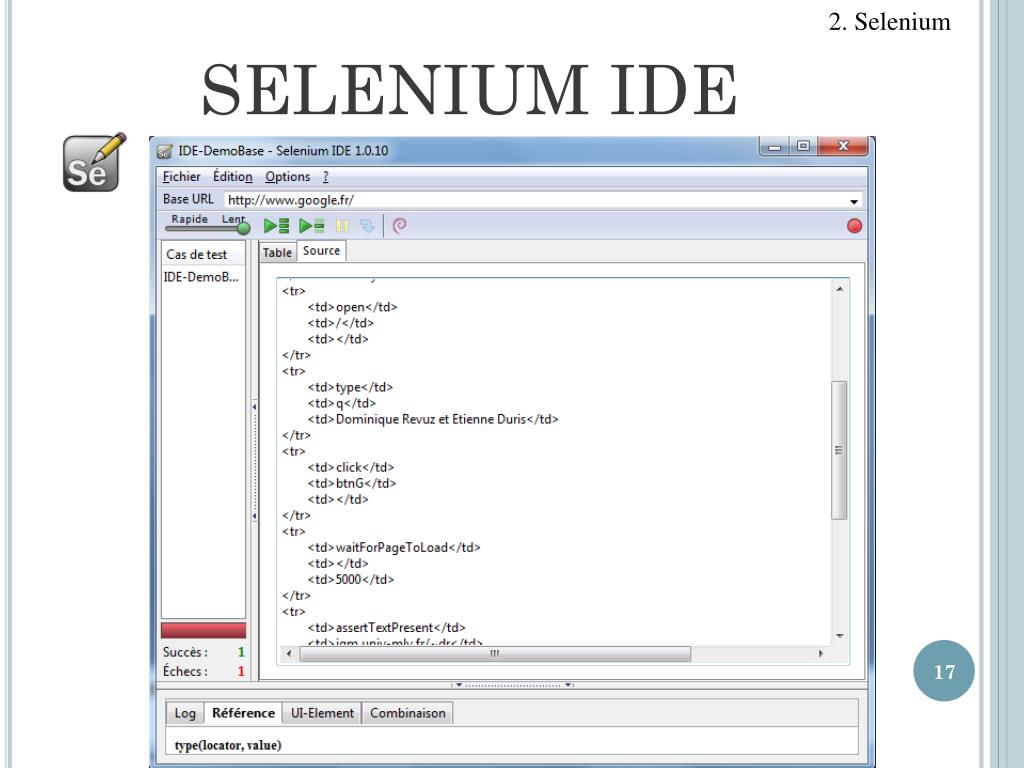The image size is (1024, 768).
Task: Open the Combinaison tab
Action: [408, 713]
